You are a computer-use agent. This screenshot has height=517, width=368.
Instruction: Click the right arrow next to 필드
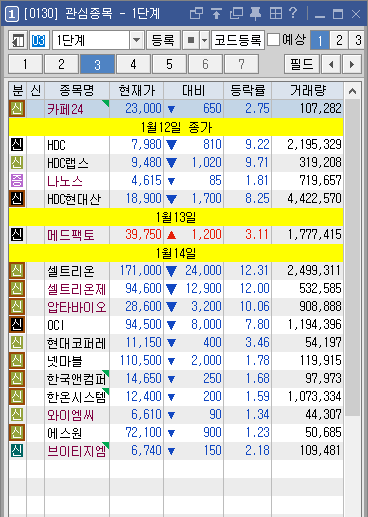[352, 64]
